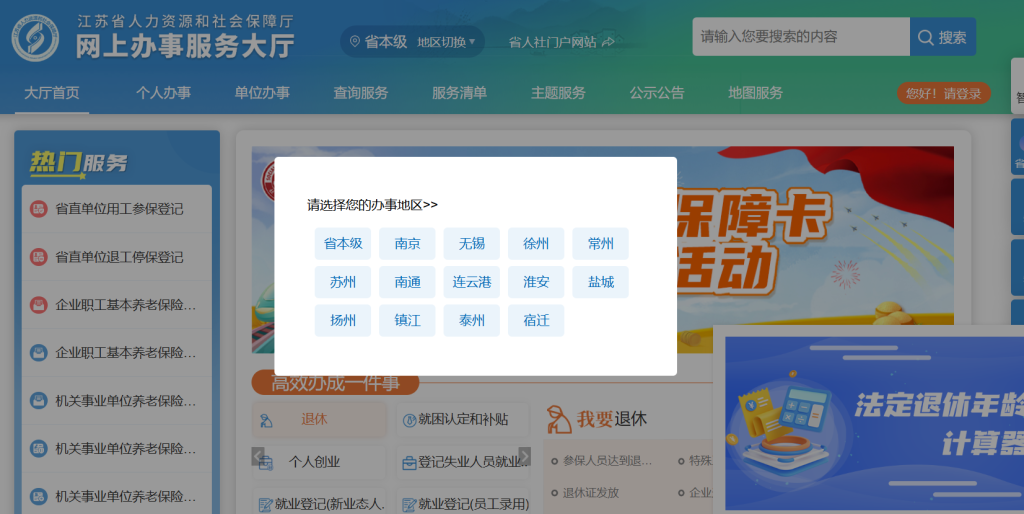
Task: Click the edit icon before 就业登记(员工录用)
Action: point(409,505)
